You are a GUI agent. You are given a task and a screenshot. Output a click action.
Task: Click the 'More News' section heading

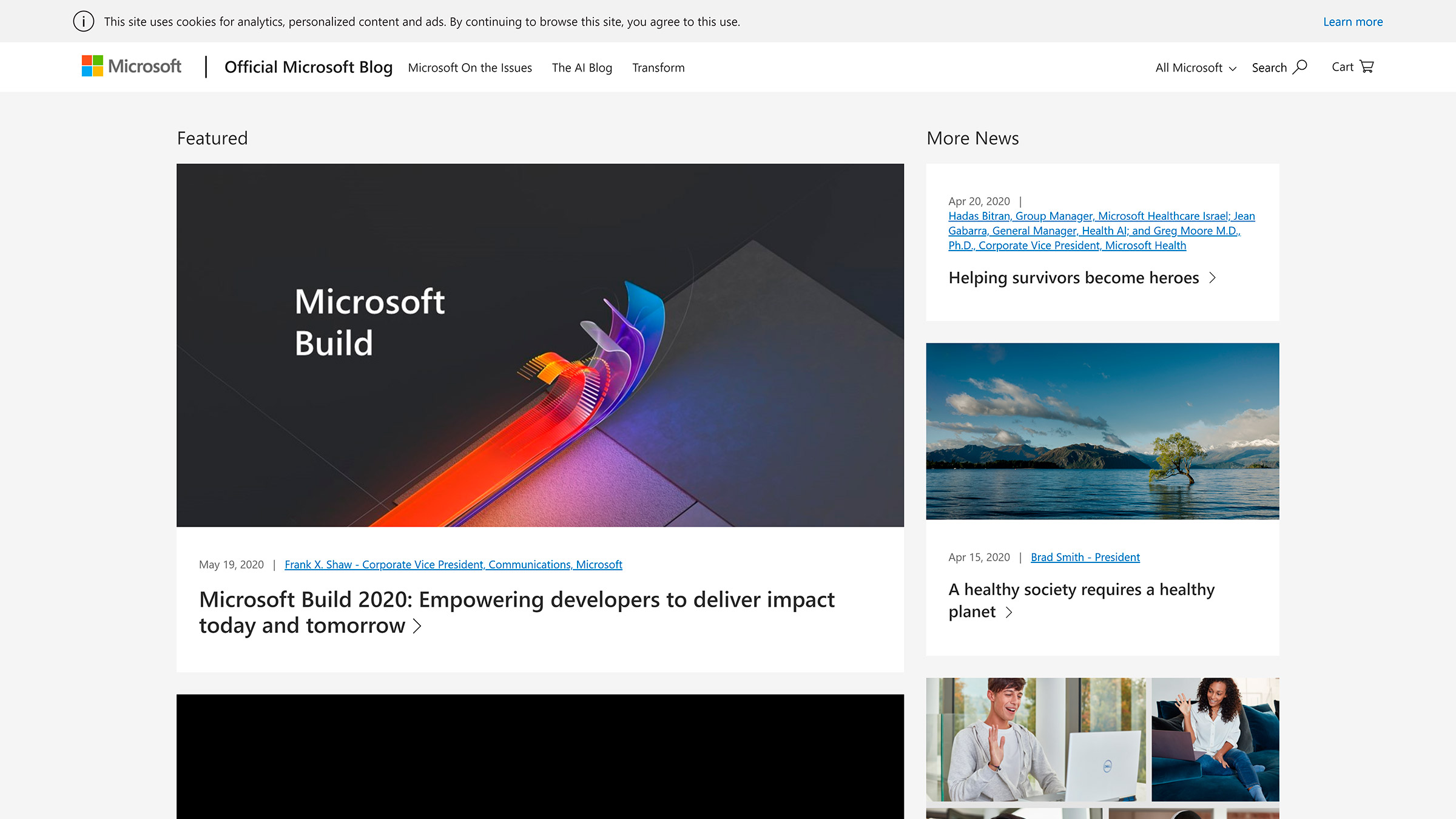[x=972, y=138]
